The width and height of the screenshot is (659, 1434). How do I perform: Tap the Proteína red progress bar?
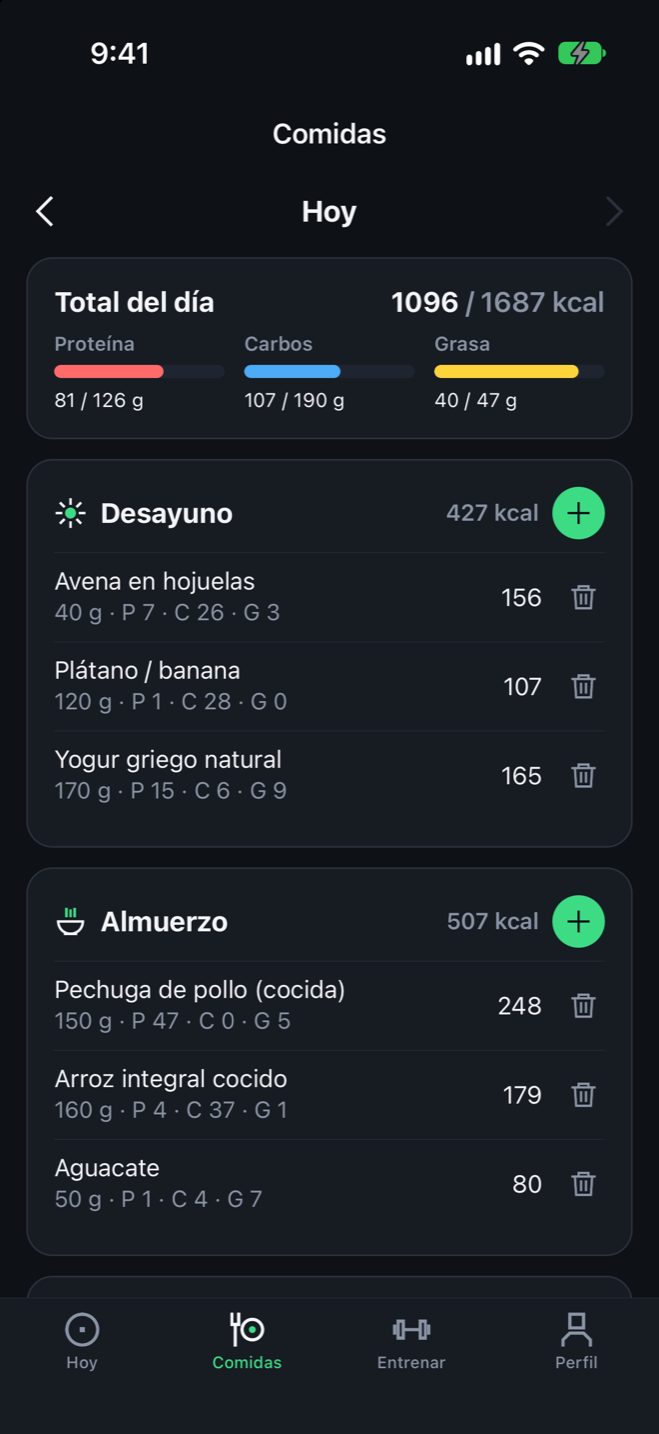139,371
